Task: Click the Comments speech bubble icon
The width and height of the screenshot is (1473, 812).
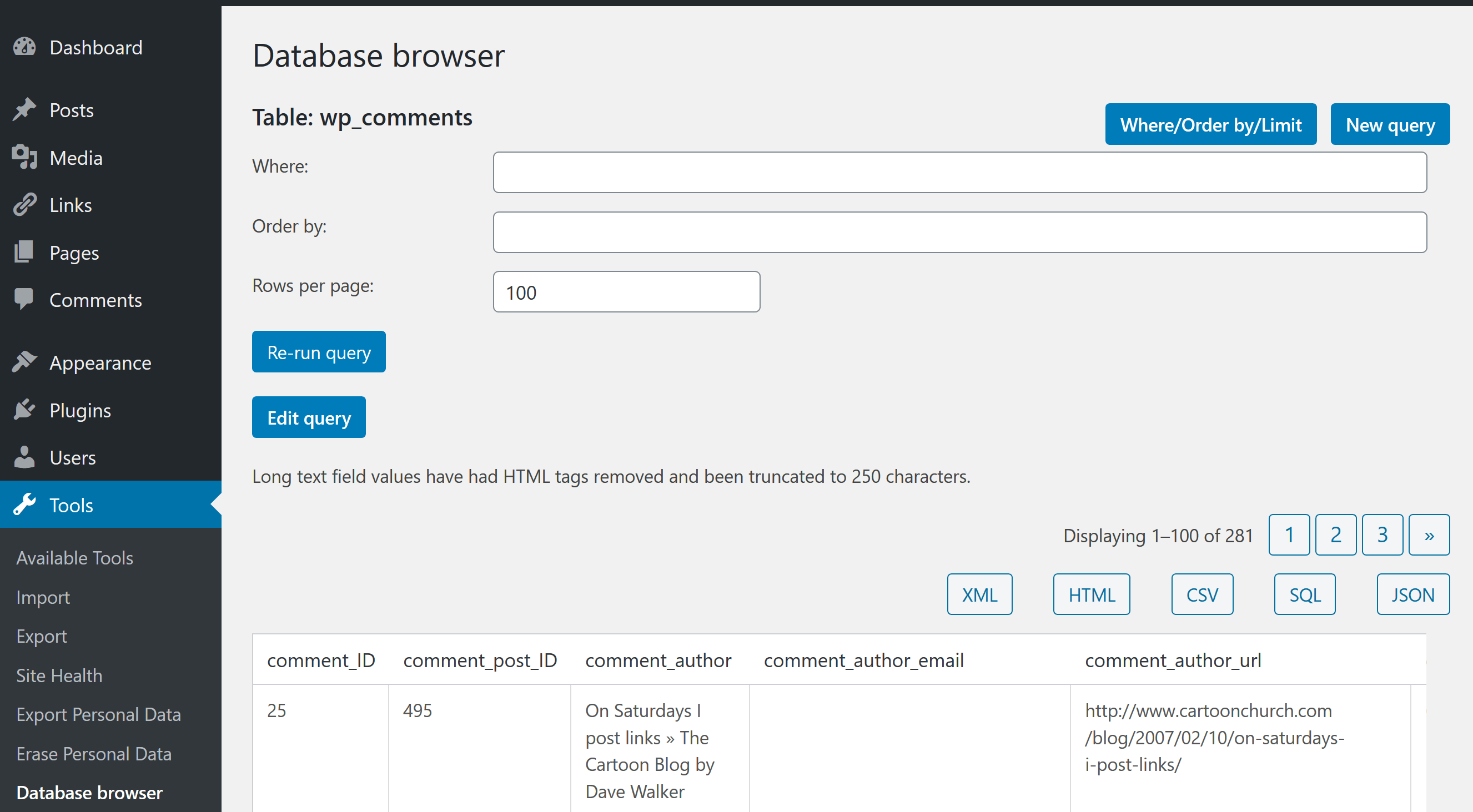Action: [24, 299]
